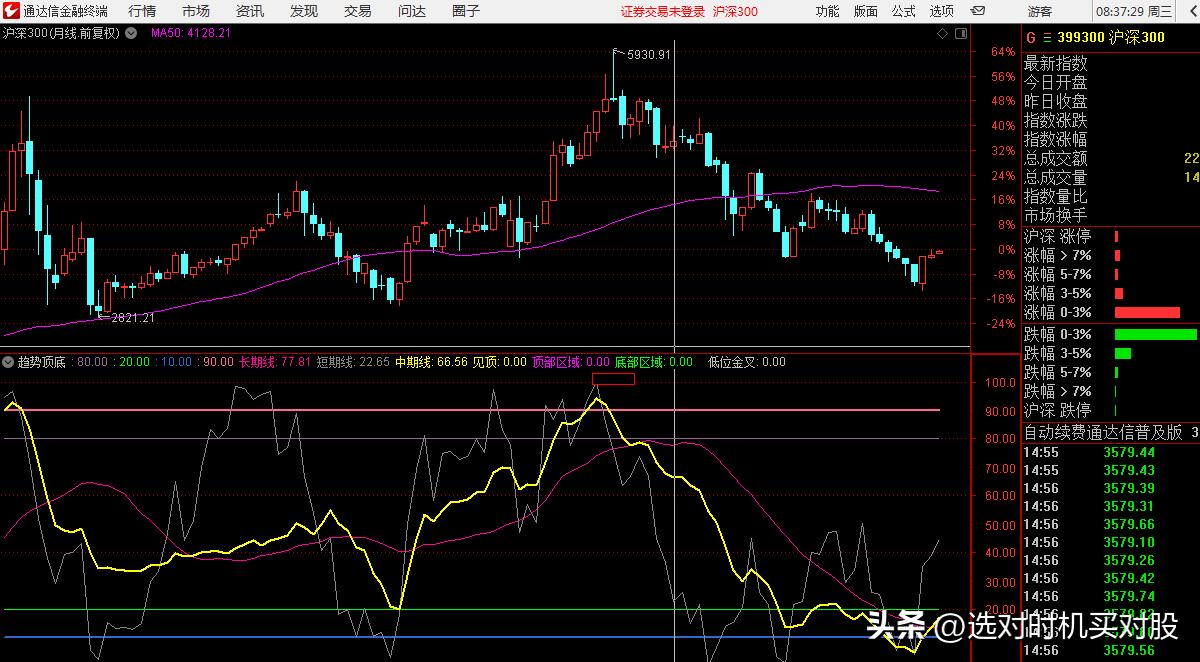The width and height of the screenshot is (1200, 662).
Task: Open the 市场 menu
Action: point(196,11)
